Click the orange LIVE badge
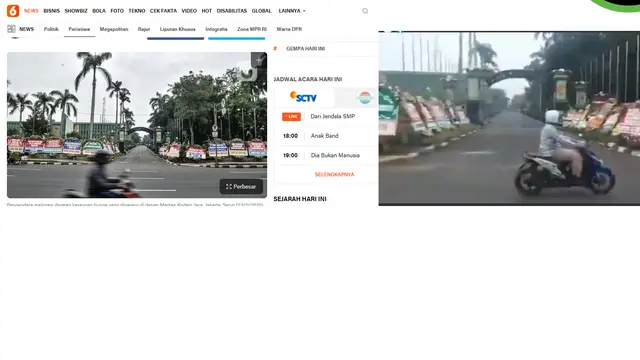Image resolution: width=640 pixels, height=360 pixels. tap(291, 117)
